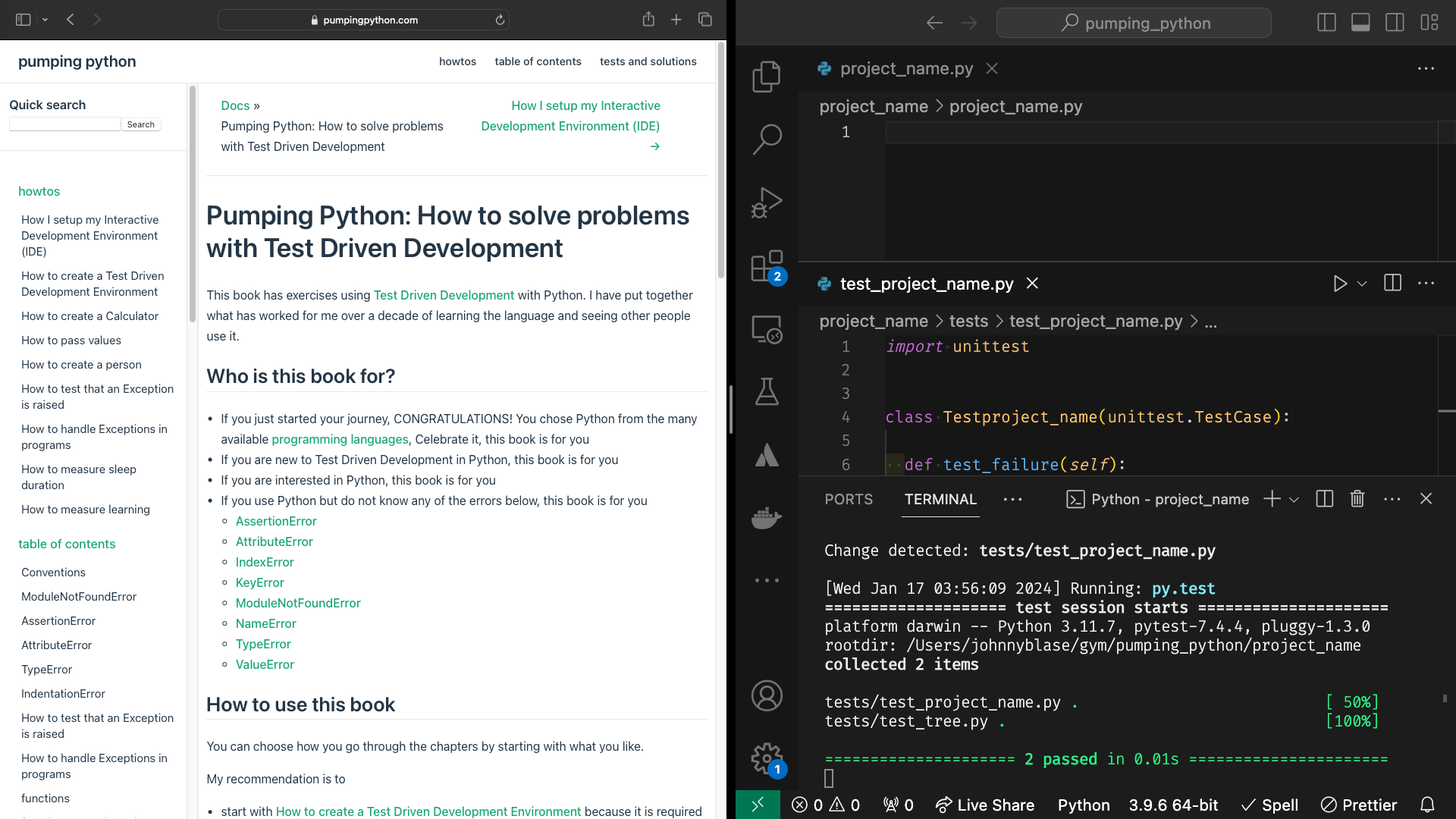Select the TERMINAL panel tab

pyautogui.click(x=940, y=499)
